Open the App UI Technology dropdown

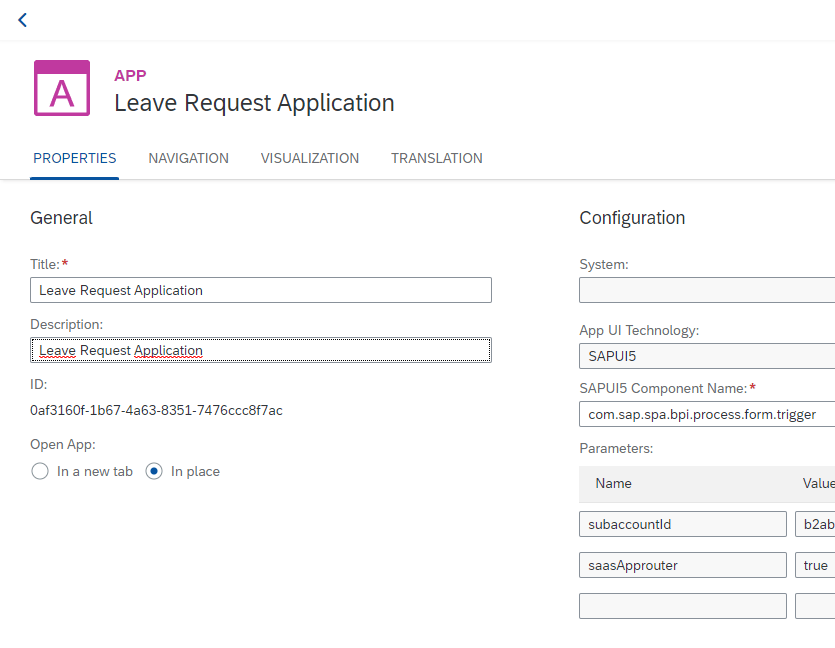(x=706, y=356)
